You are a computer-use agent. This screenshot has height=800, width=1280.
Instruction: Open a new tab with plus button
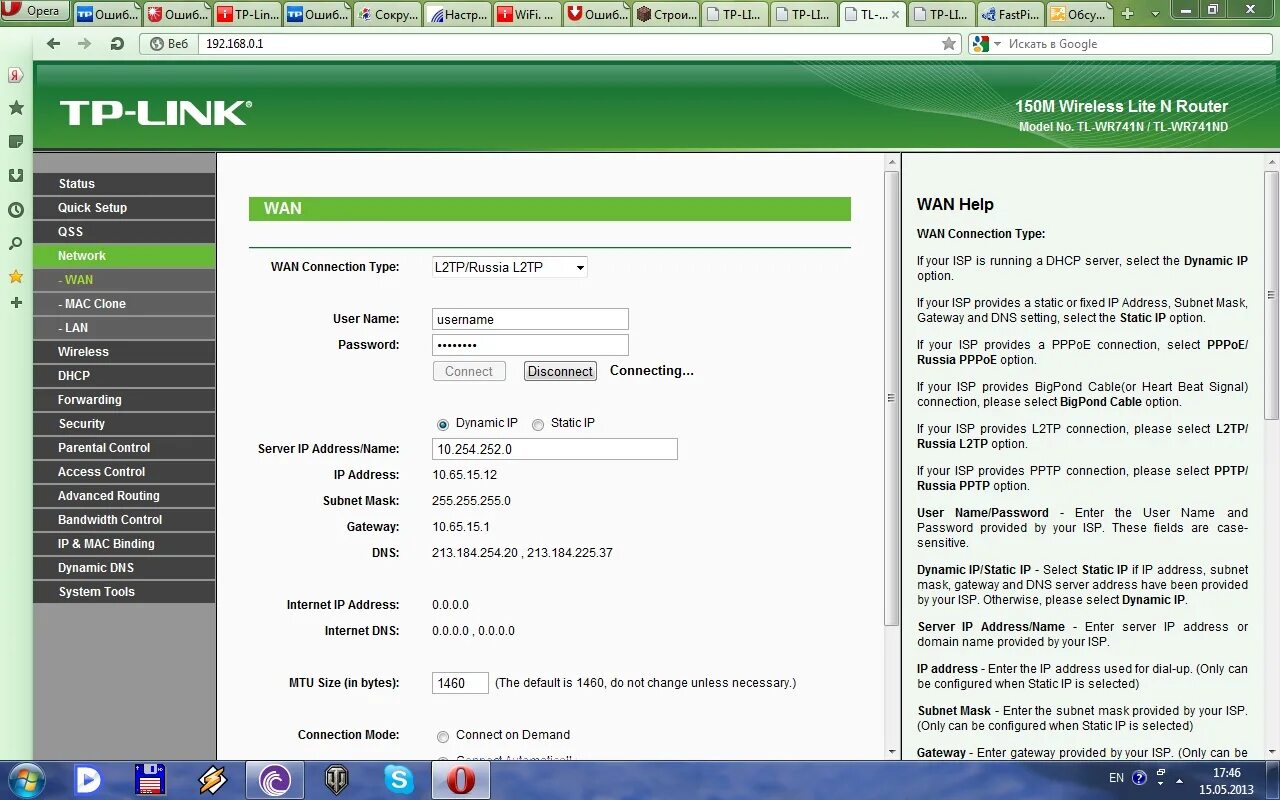click(x=1128, y=14)
